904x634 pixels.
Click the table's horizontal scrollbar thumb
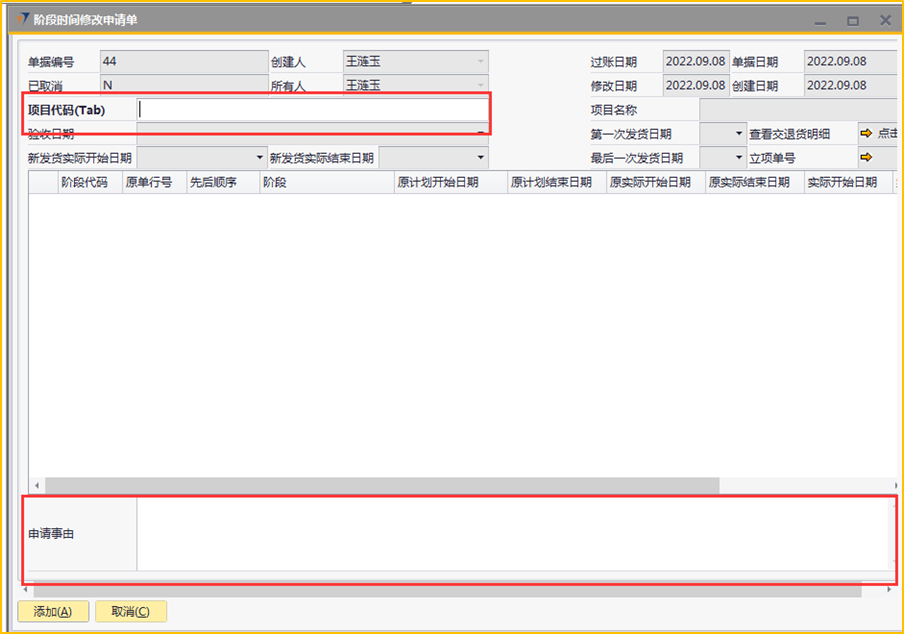tap(380, 485)
